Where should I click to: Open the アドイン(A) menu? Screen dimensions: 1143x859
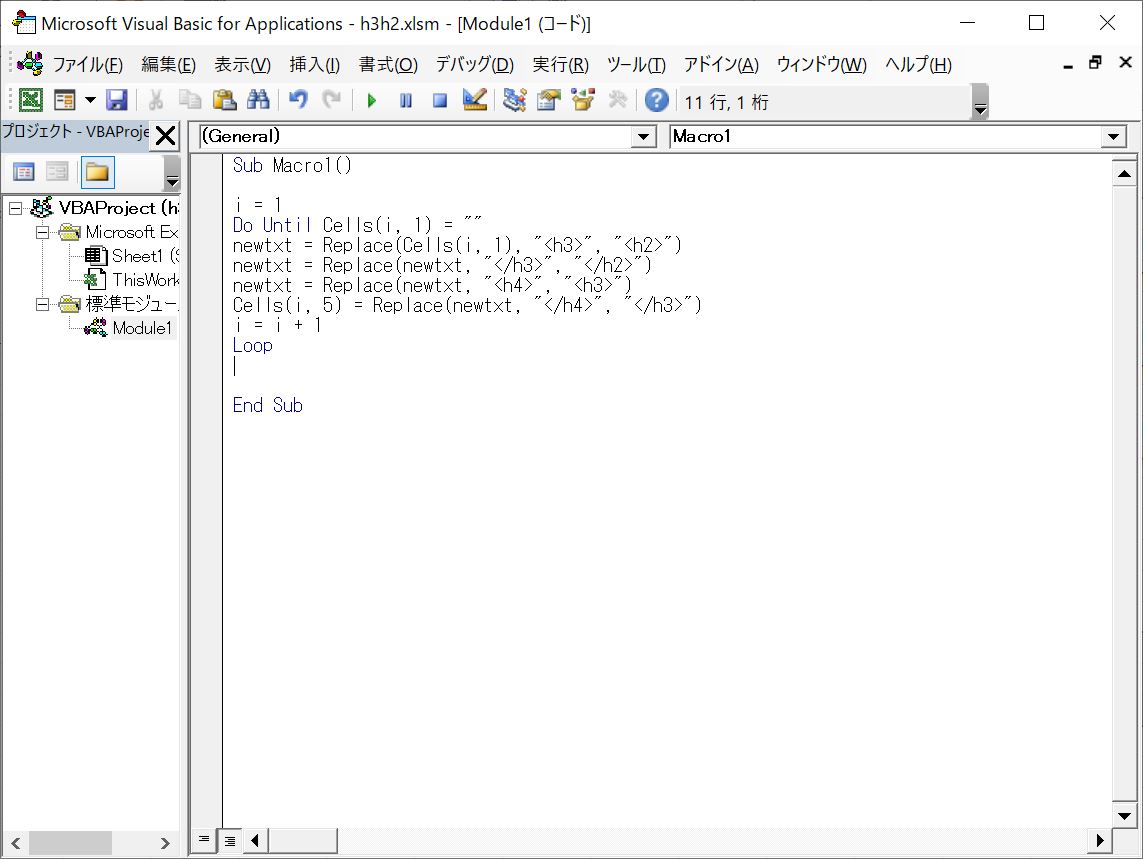721,65
